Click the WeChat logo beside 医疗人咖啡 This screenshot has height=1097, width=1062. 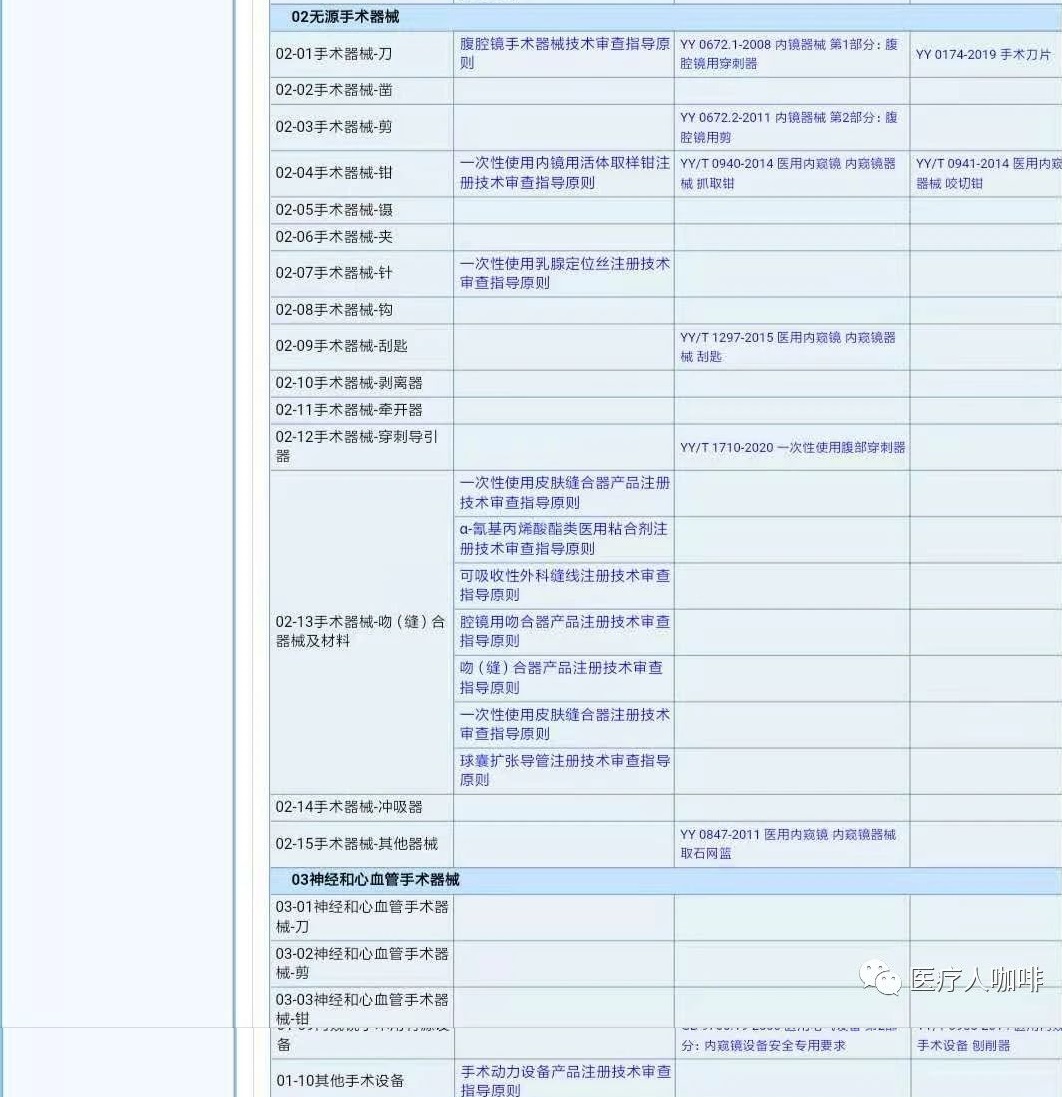click(880, 978)
